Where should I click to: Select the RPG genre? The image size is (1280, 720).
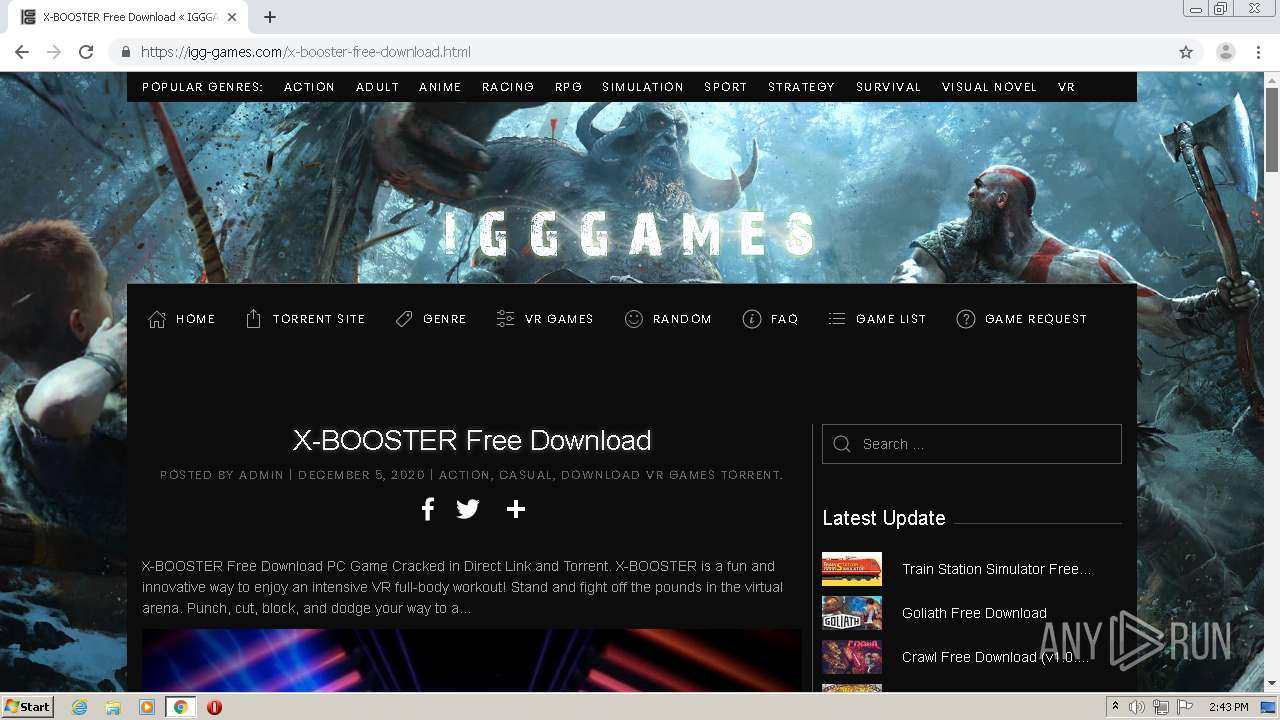point(568,87)
